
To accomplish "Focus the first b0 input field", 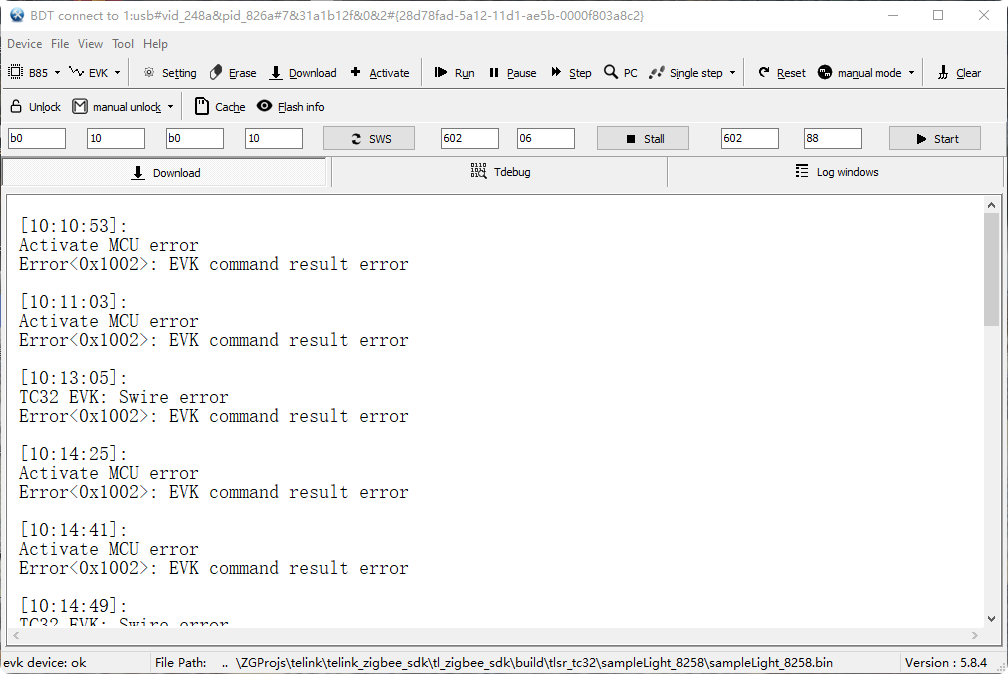I will (37, 138).
